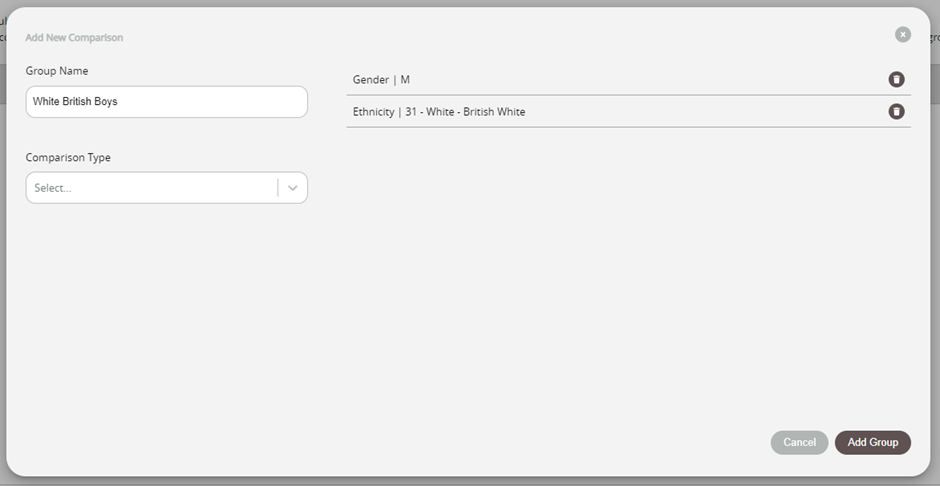
Task: Delete the Gender | M filter with its trash icon
Action: click(x=896, y=80)
